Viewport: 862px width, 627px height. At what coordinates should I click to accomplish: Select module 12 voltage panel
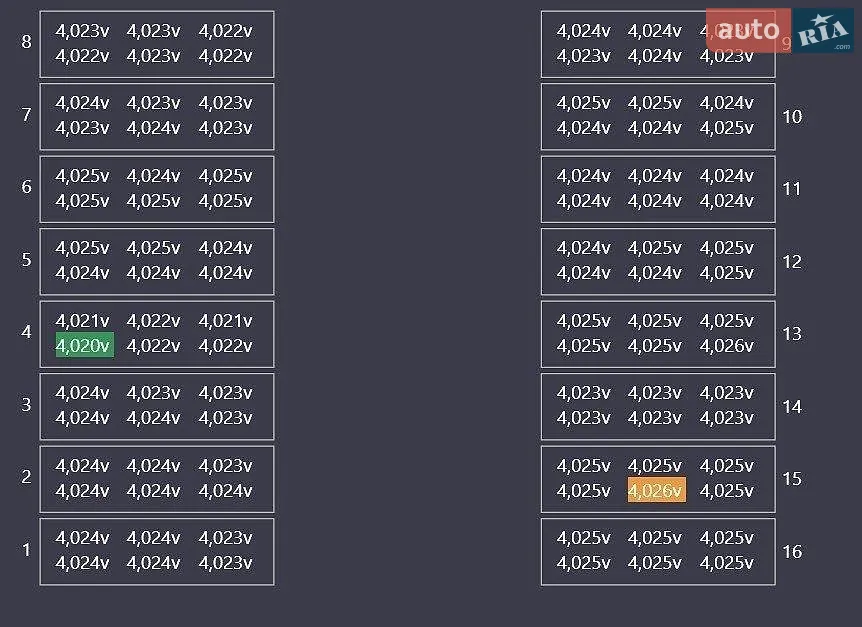click(658, 262)
